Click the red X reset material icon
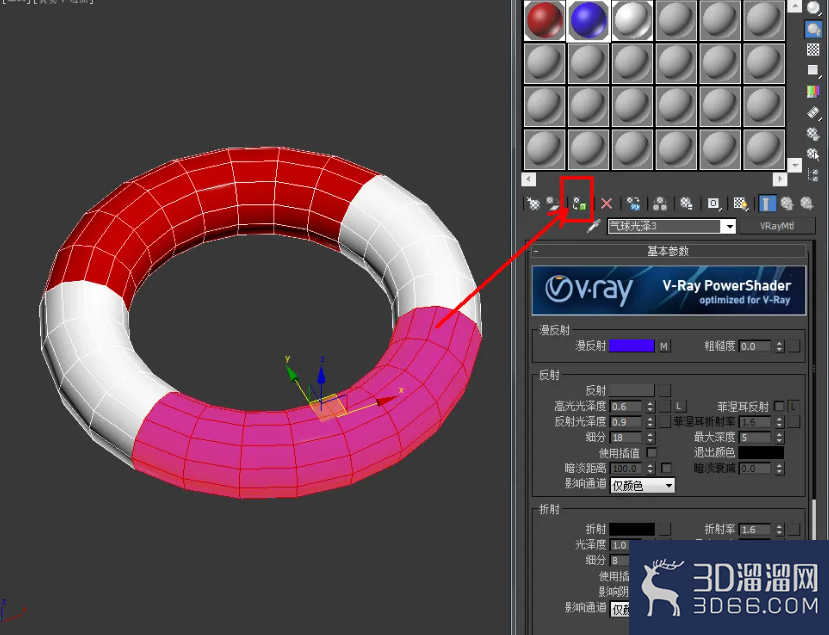Viewport: 829px width, 635px height. (606, 204)
